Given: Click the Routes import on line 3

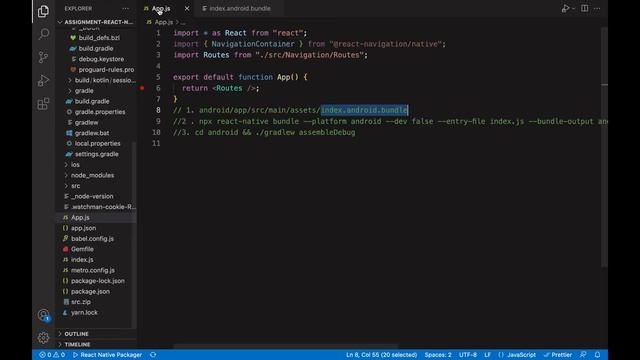Looking at the screenshot, I should point(216,55).
